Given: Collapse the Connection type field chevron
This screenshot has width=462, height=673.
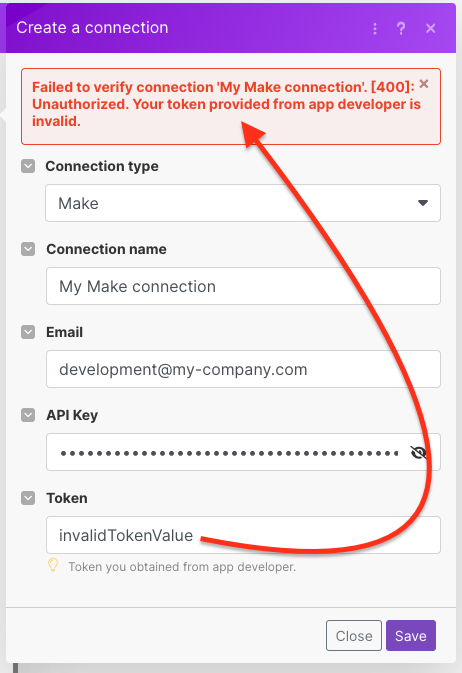Looking at the screenshot, I should click(28, 166).
